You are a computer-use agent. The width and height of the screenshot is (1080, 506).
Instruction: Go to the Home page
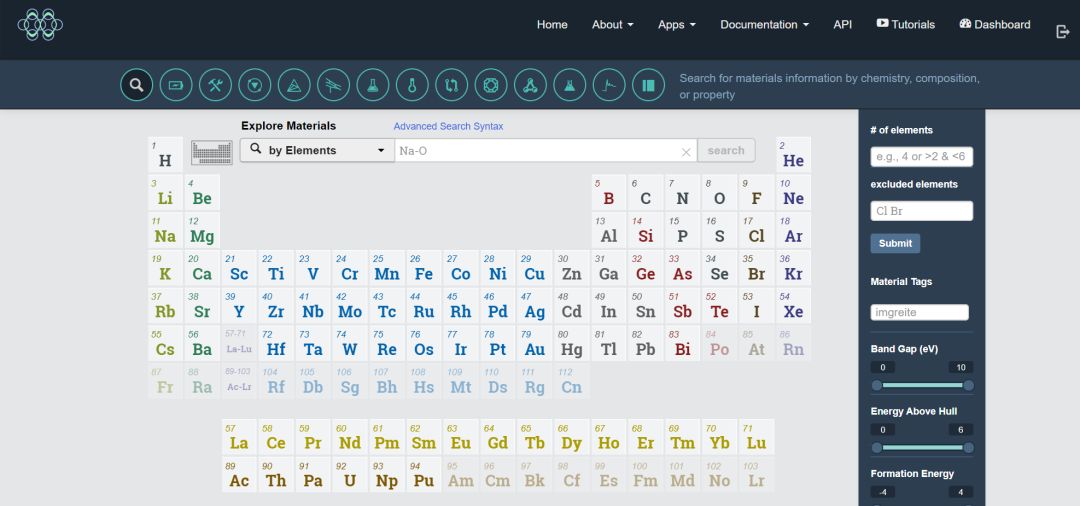tap(552, 25)
